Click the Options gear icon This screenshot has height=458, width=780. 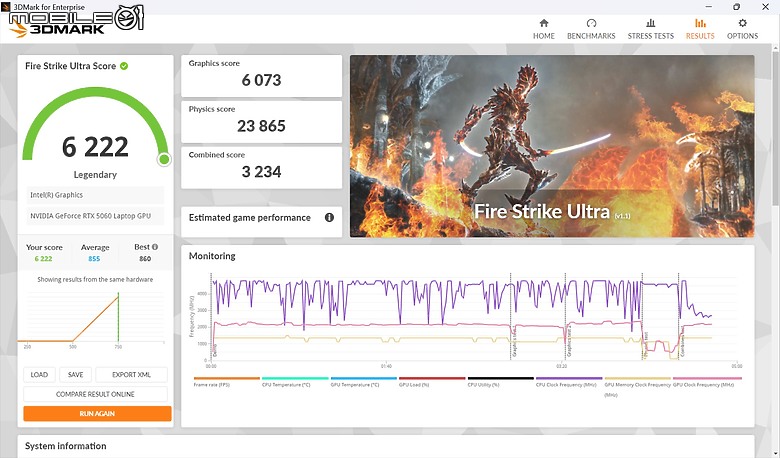(742, 23)
